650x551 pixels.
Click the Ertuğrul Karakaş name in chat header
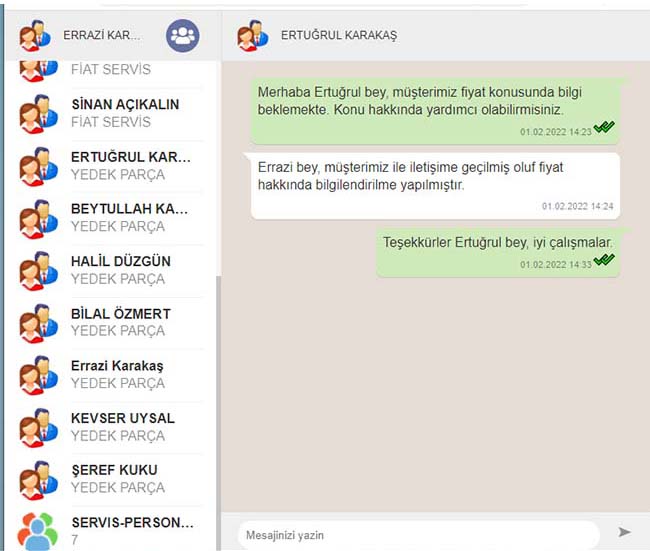pos(339,36)
